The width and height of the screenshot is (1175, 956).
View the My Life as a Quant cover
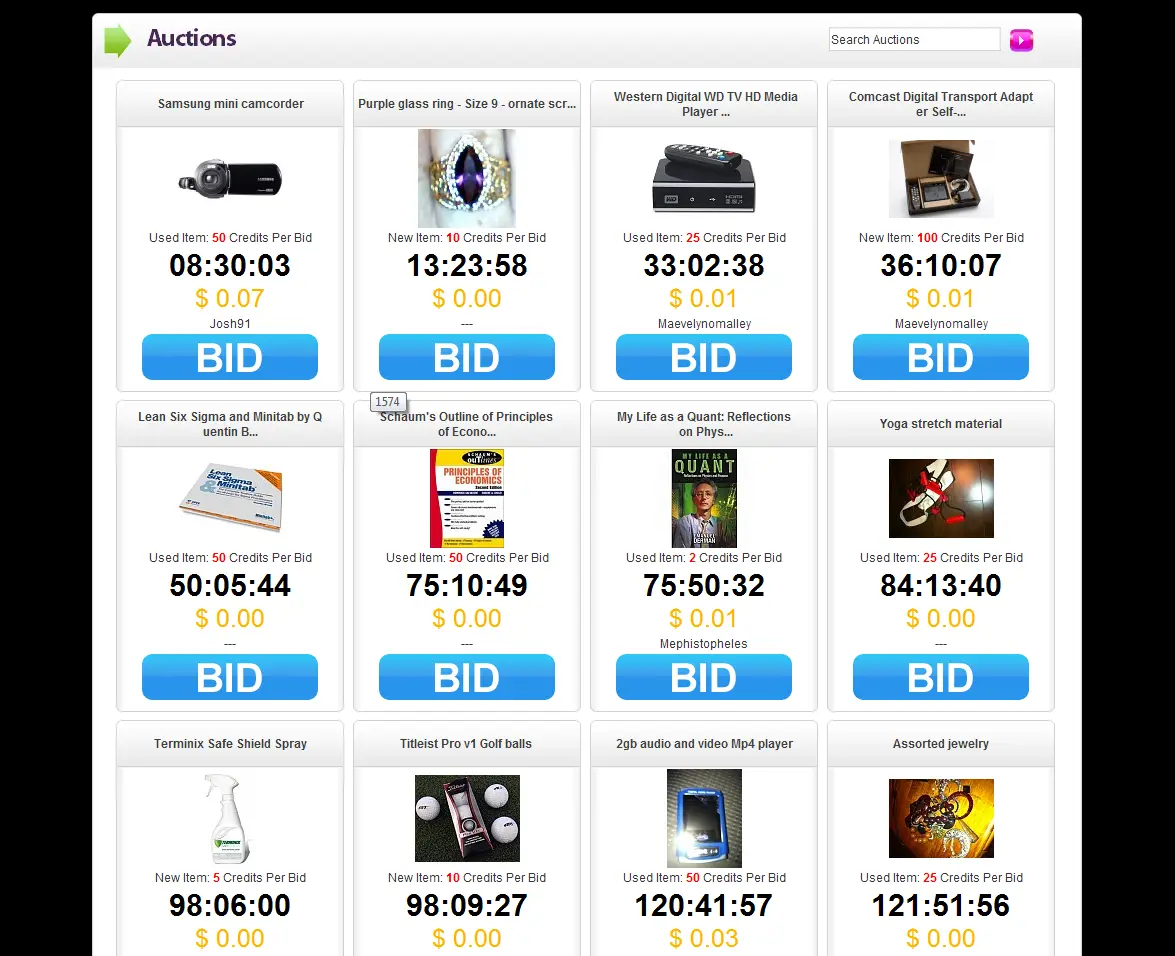point(704,498)
